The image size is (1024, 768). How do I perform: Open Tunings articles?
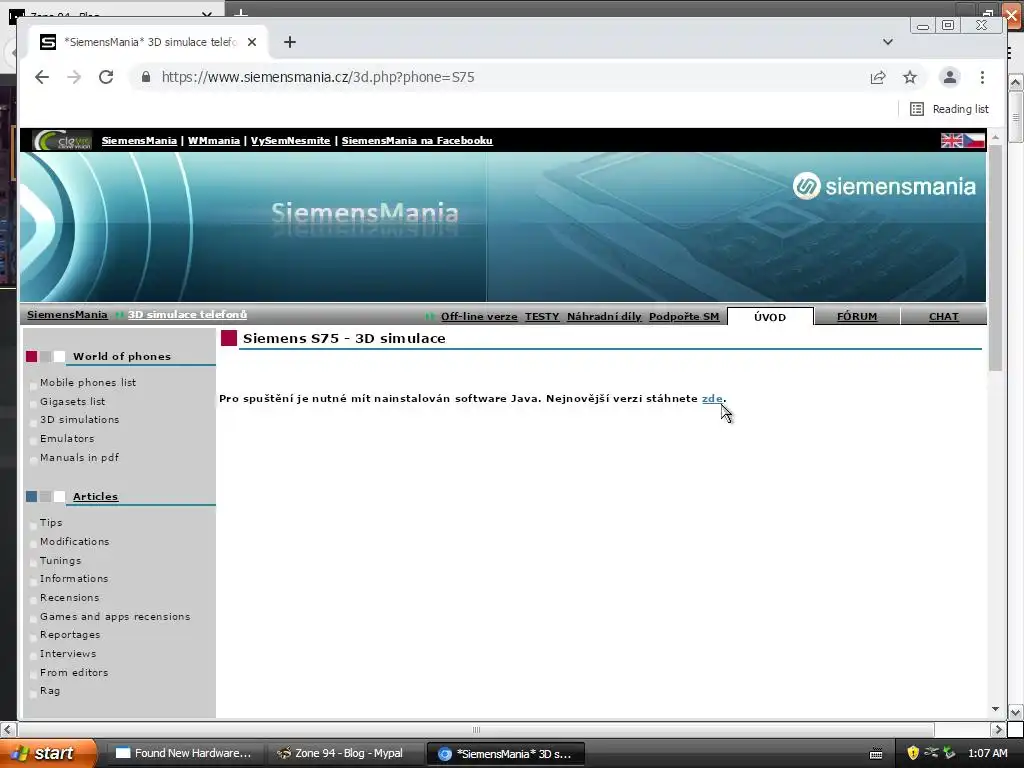61,560
